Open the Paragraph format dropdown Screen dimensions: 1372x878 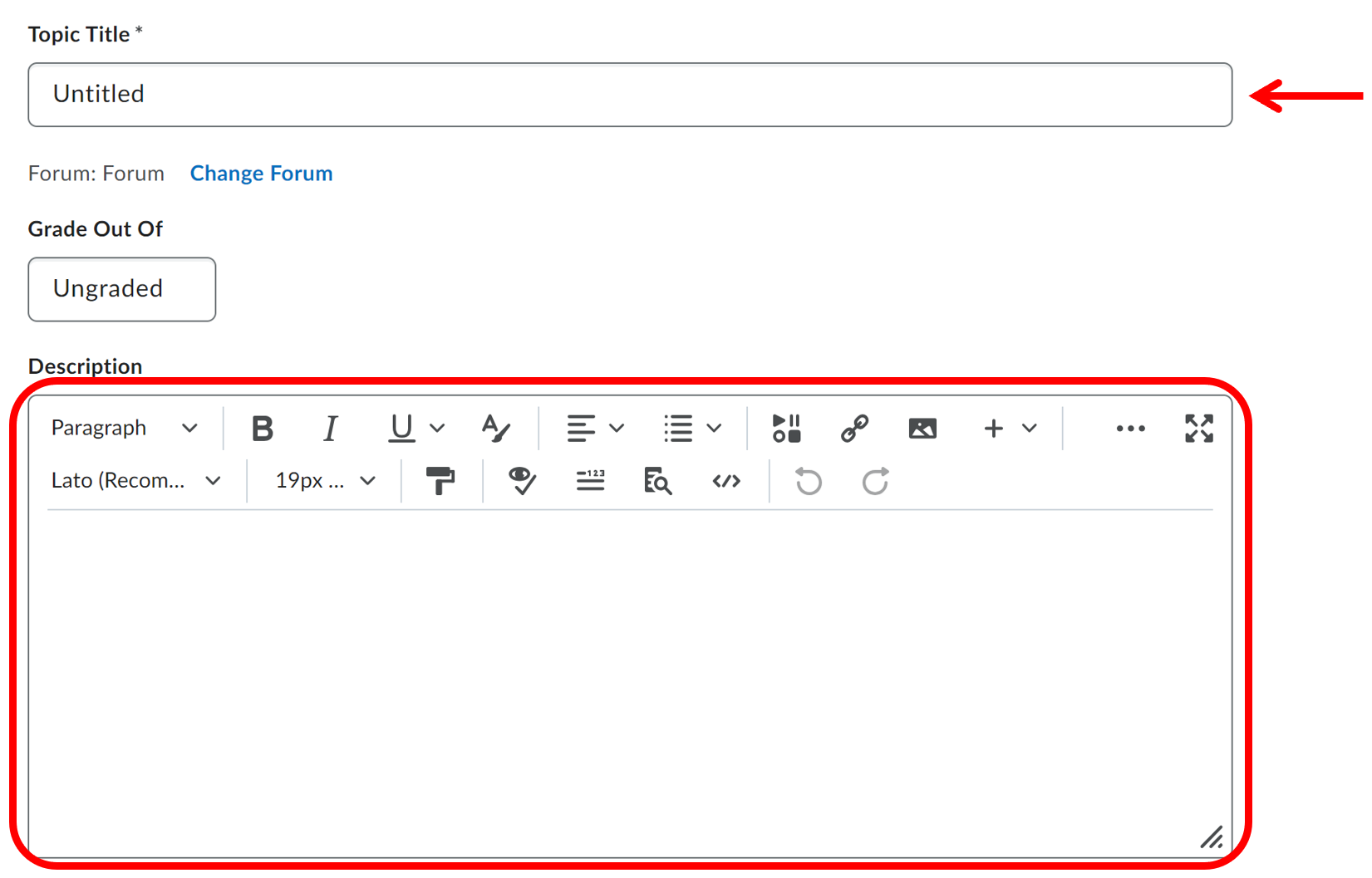point(125,429)
